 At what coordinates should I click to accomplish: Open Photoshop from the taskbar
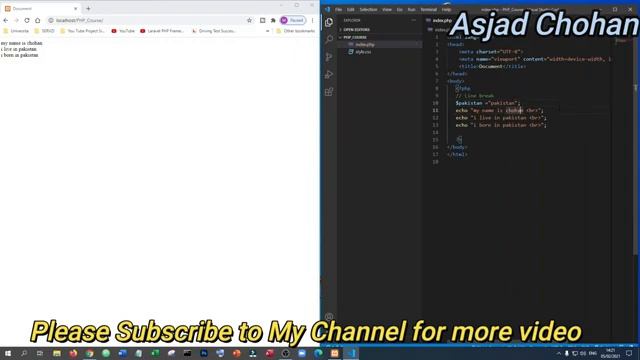click(x=204, y=353)
